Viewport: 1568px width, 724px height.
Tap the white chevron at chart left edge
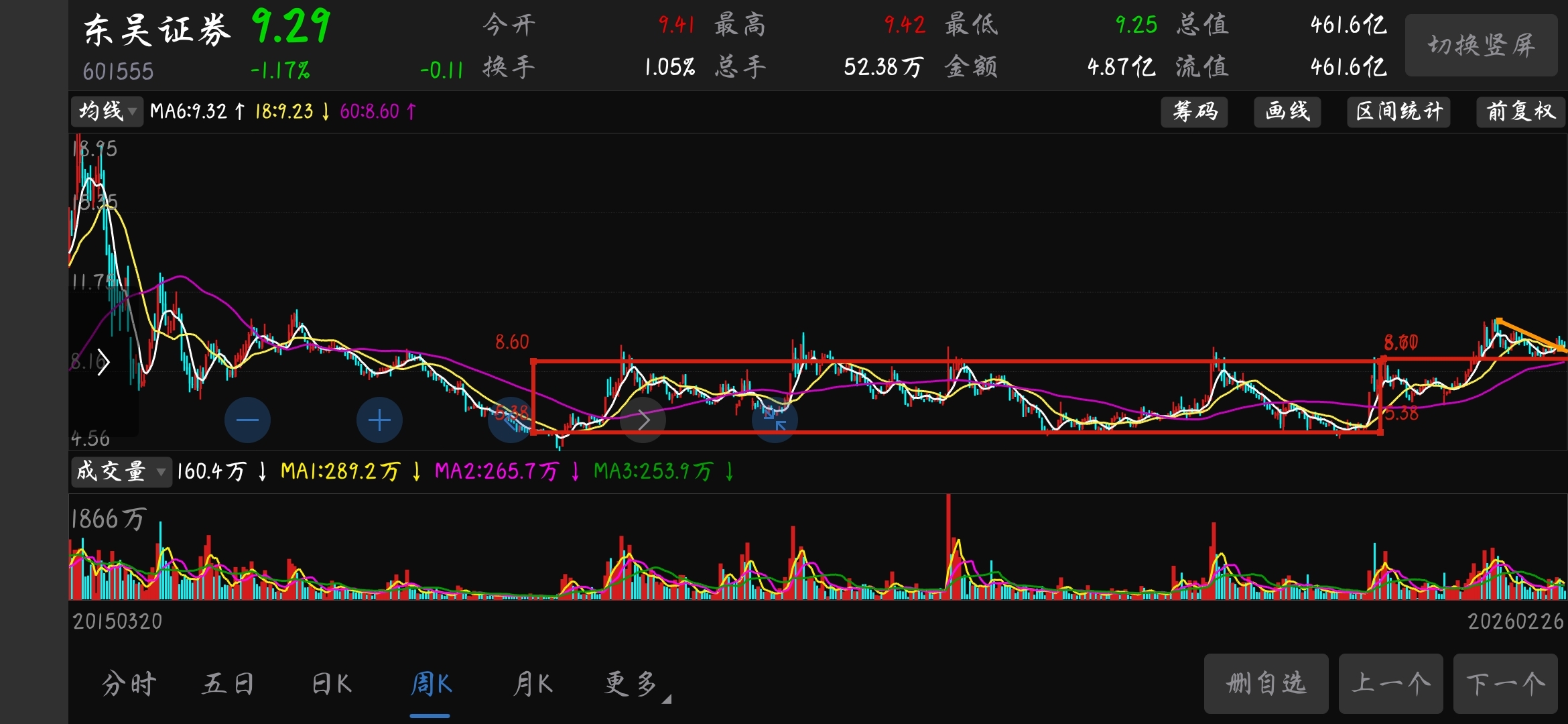click(103, 363)
